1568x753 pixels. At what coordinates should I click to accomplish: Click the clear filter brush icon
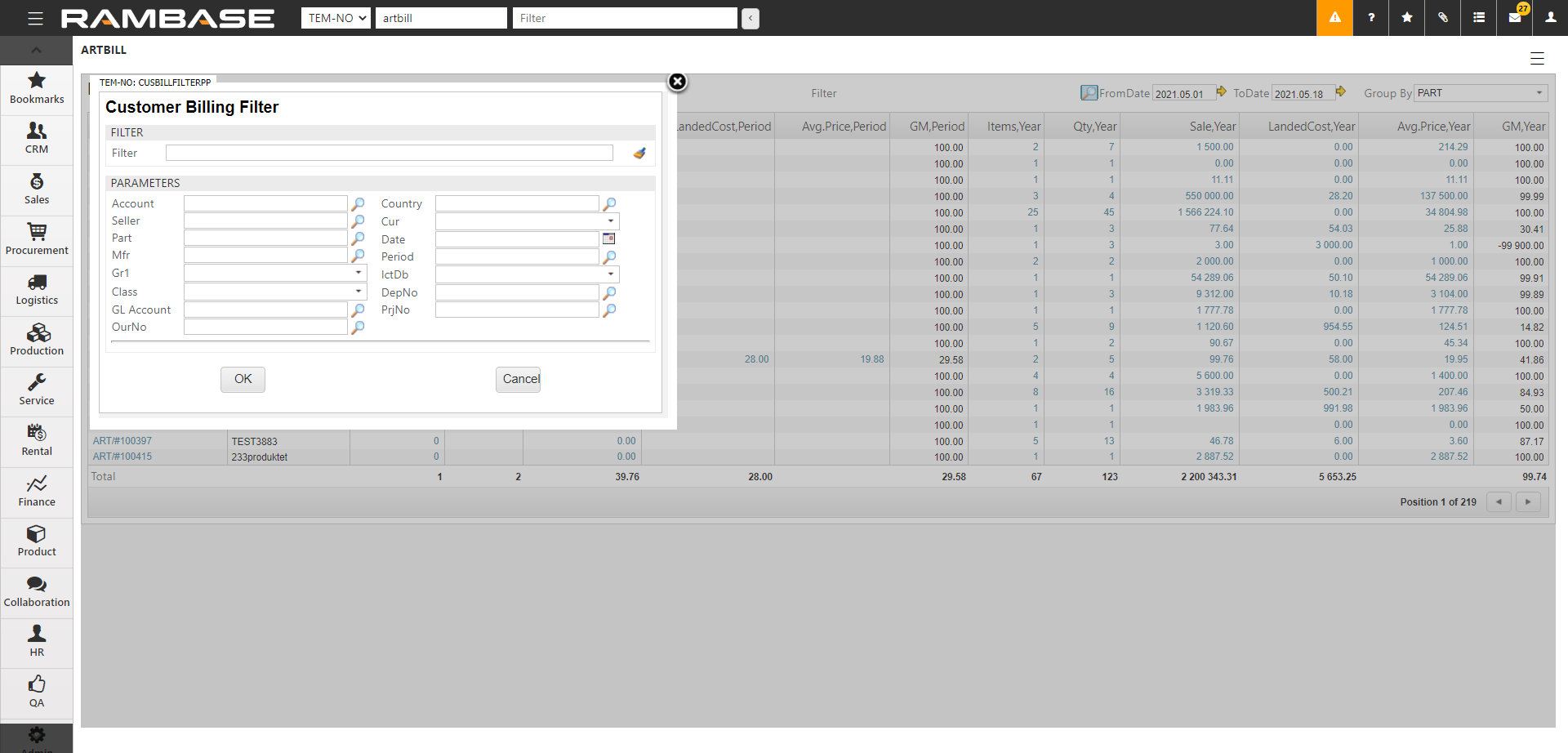pyautogui.click(x=639, y=153)
